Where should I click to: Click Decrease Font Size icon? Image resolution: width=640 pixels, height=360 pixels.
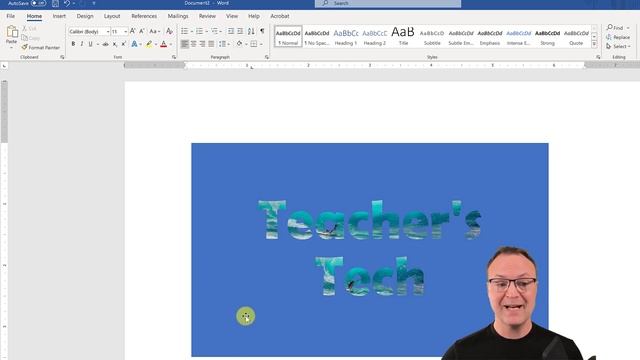point(142,31)
